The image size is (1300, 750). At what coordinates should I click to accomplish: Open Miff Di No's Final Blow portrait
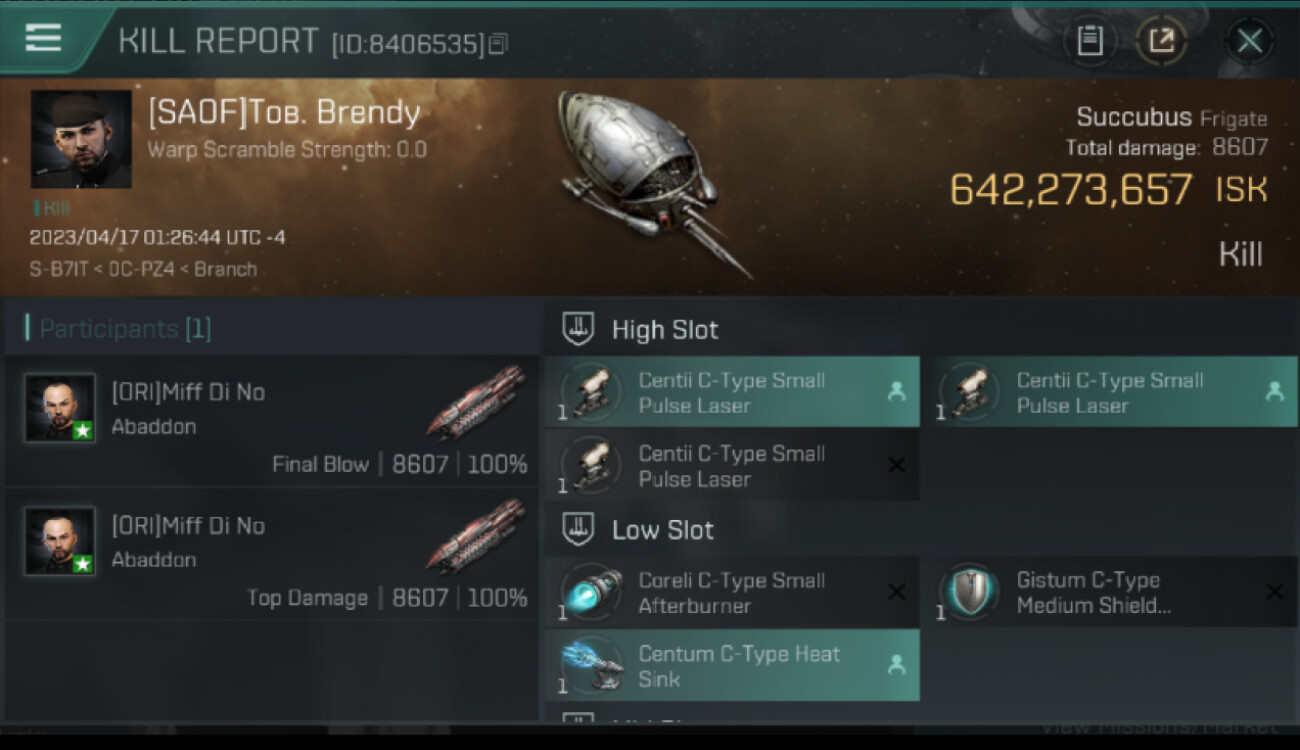[60, 408]
